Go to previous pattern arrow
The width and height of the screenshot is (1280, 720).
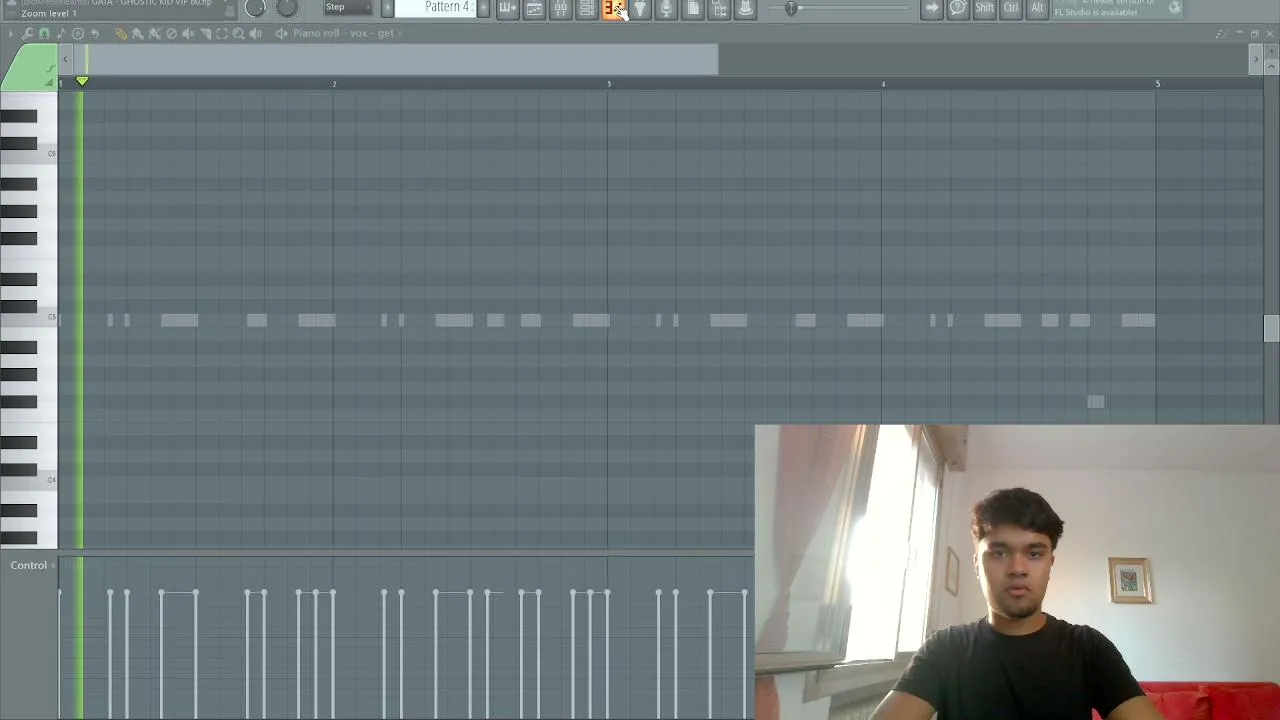coord(387,8)
